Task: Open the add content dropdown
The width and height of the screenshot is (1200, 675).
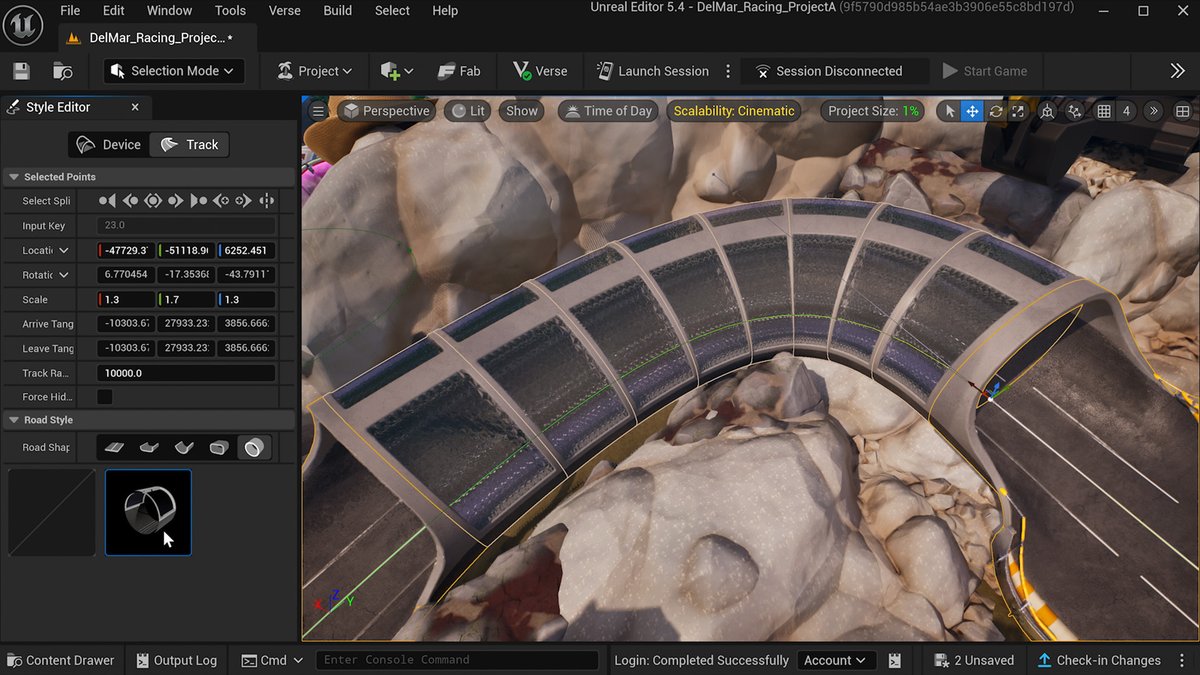Action: coord(396,71)
